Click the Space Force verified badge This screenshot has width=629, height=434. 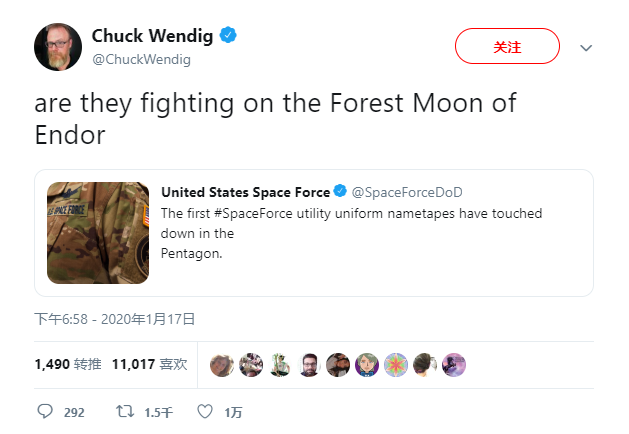click(x=340, y=191)
